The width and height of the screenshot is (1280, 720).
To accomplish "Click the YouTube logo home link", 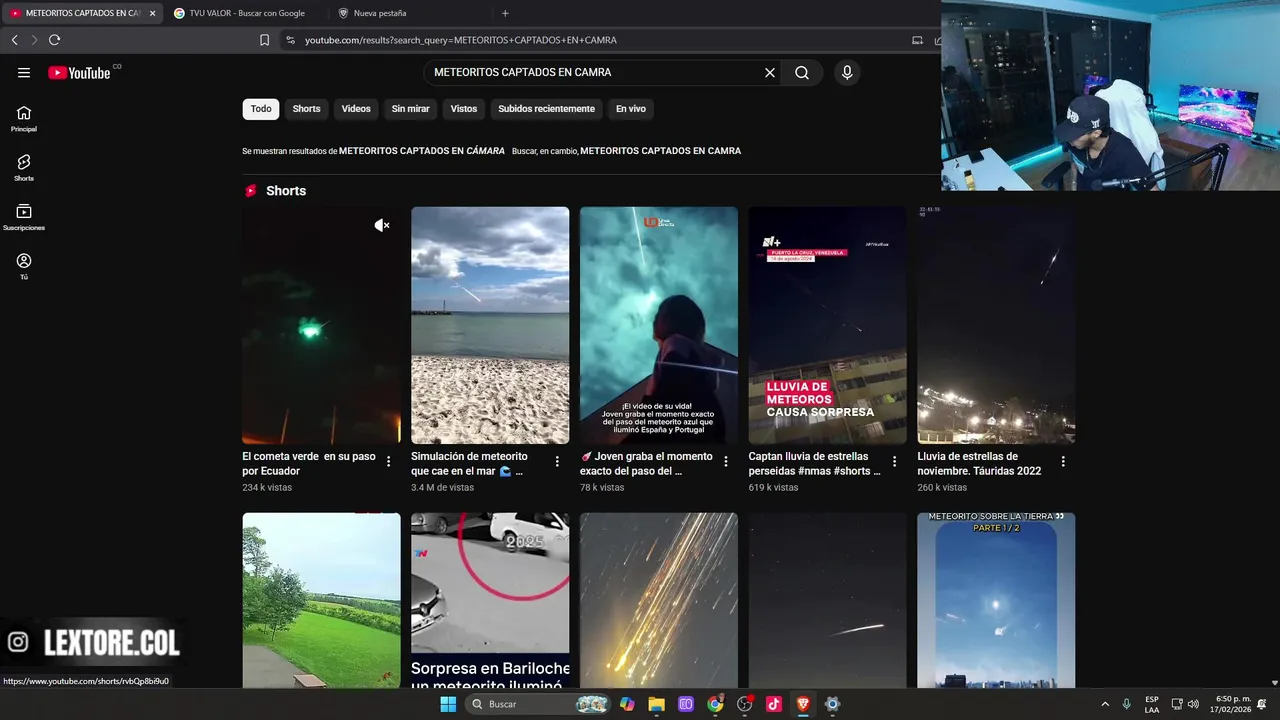I will [79, 72].
